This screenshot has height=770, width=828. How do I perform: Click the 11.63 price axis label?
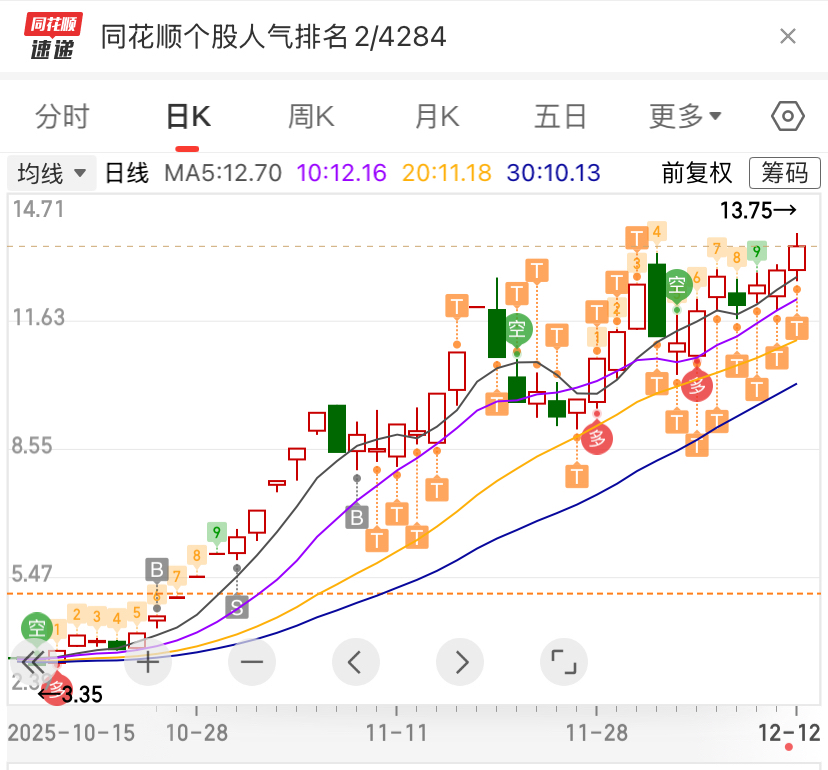[39, 317]
